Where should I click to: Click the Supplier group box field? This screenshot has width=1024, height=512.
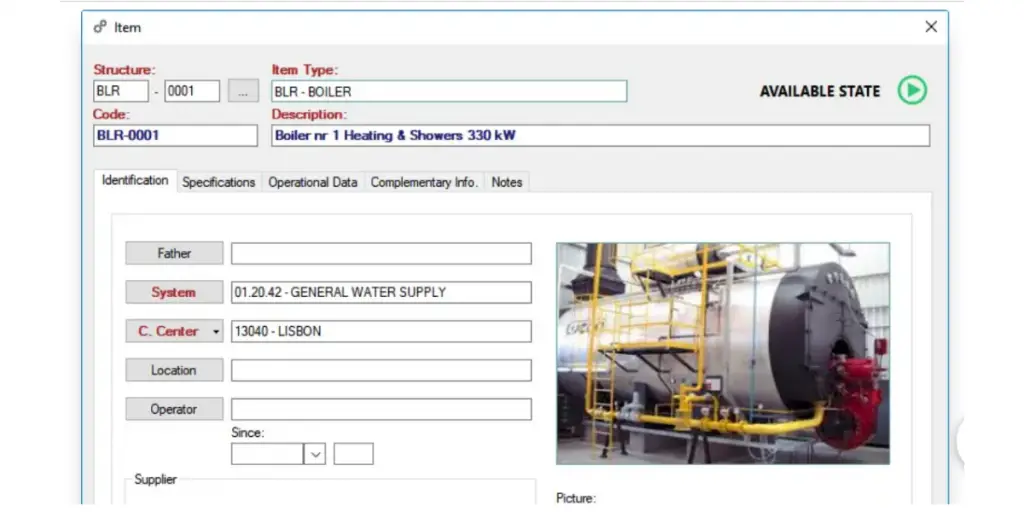point(330,492)
